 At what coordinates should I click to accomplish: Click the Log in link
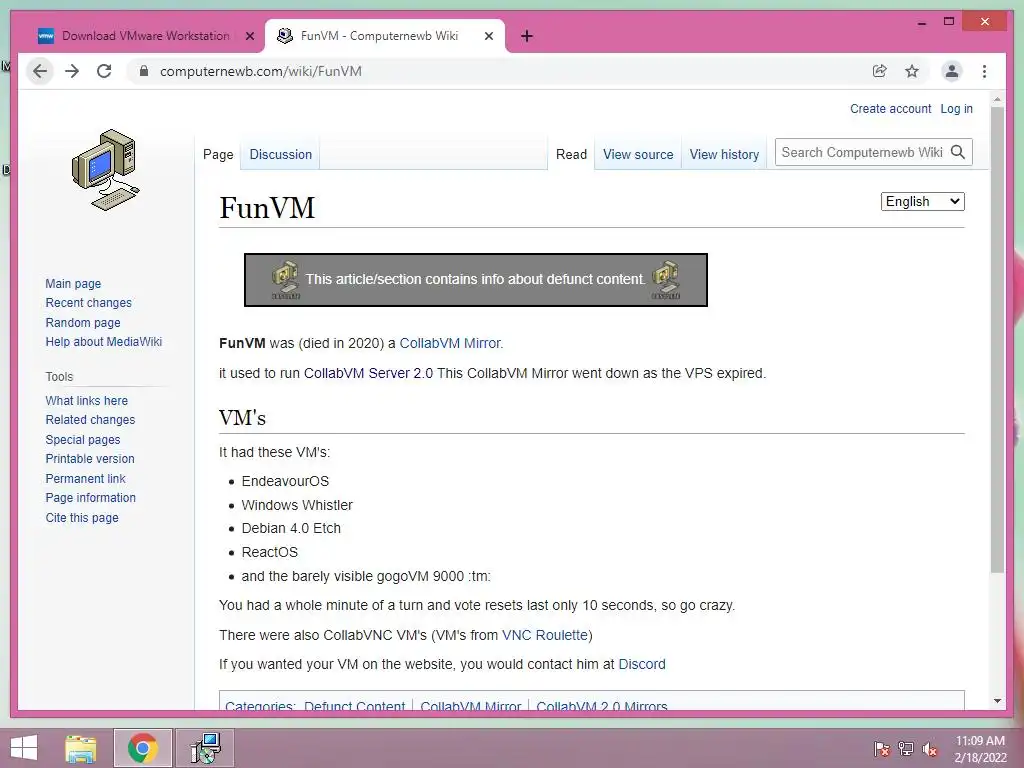[956, 109]
